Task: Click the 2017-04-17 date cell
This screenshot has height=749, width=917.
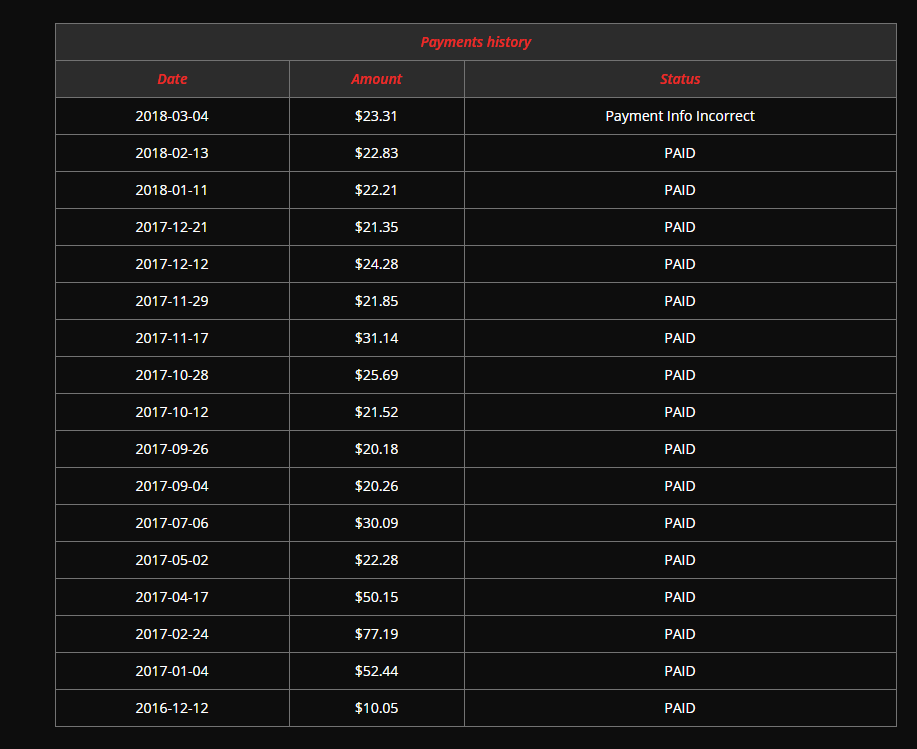Action: tap(172, 597)
